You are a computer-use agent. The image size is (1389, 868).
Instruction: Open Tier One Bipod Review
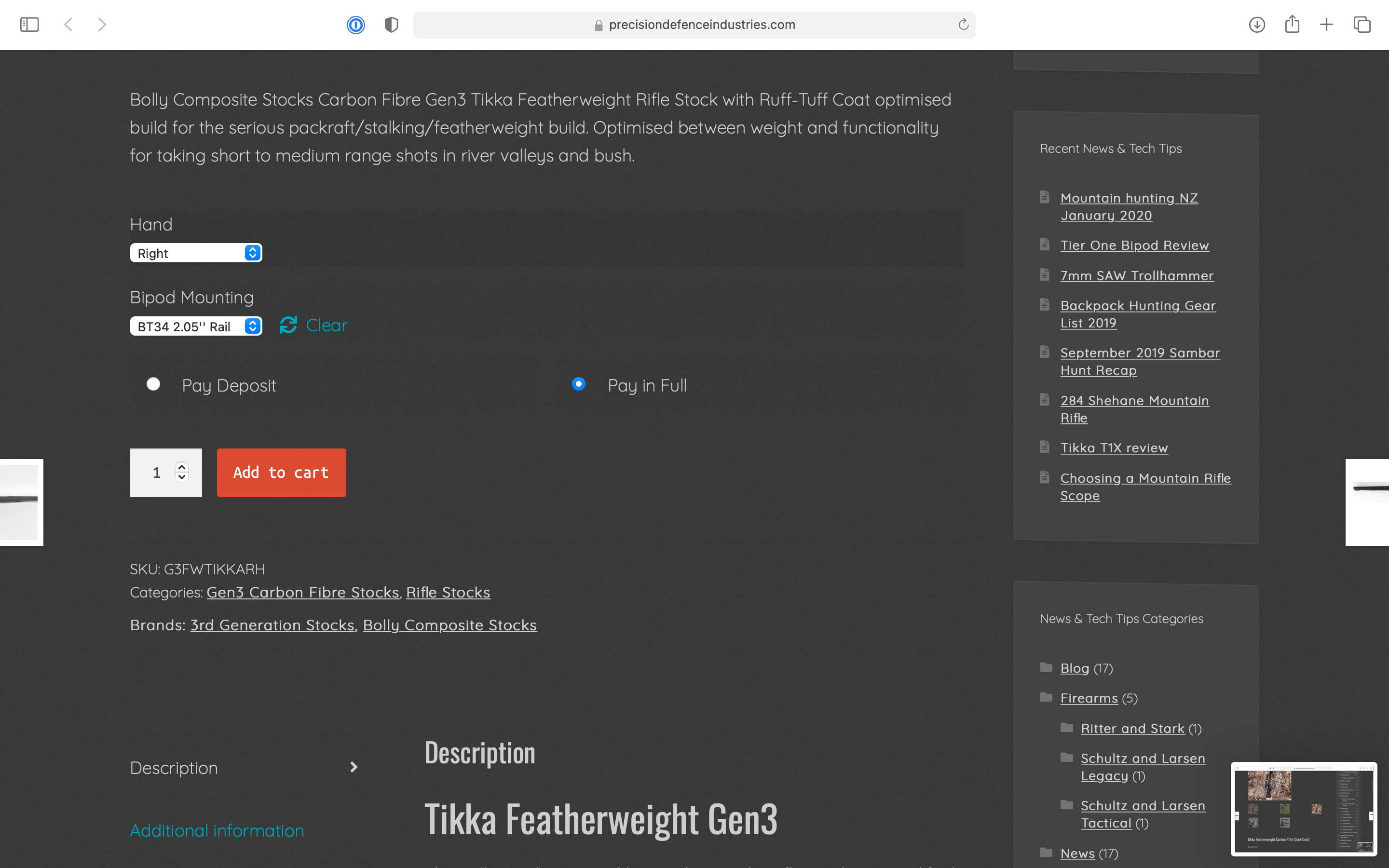coord(1134,245)
